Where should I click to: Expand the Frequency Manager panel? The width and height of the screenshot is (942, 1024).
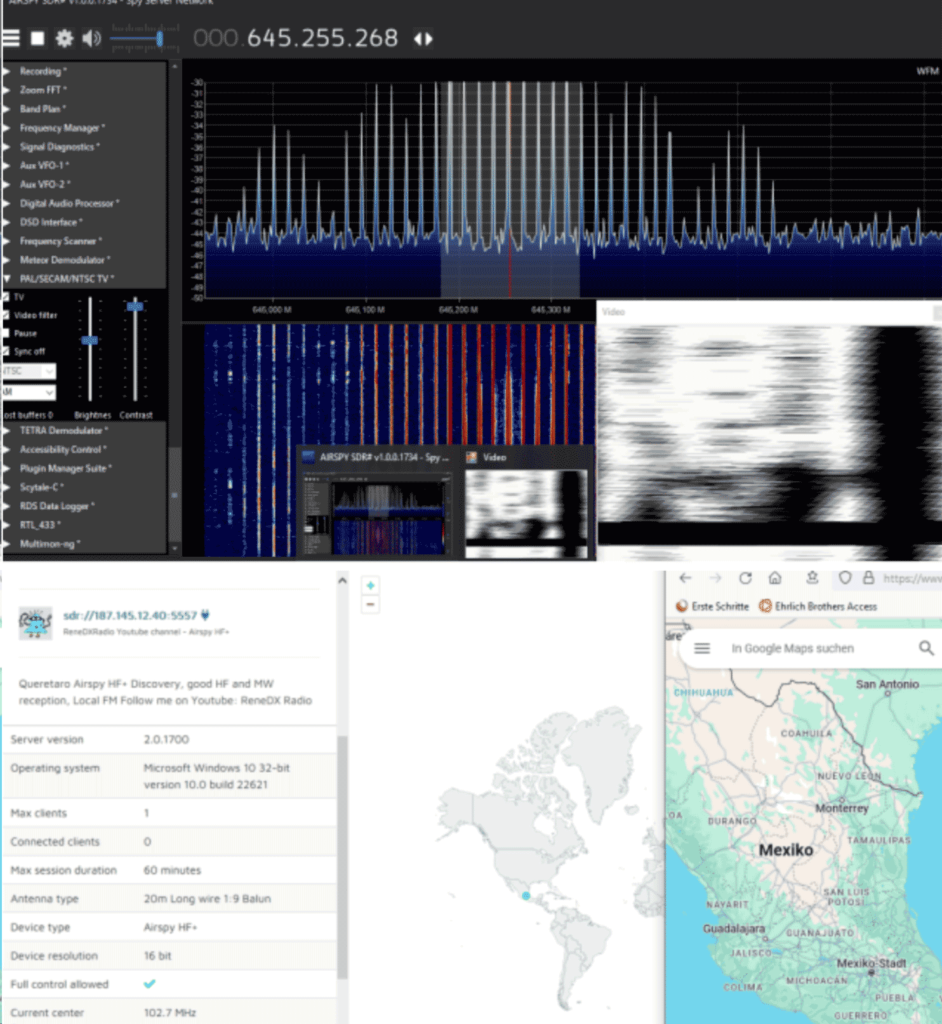(61, 128)
